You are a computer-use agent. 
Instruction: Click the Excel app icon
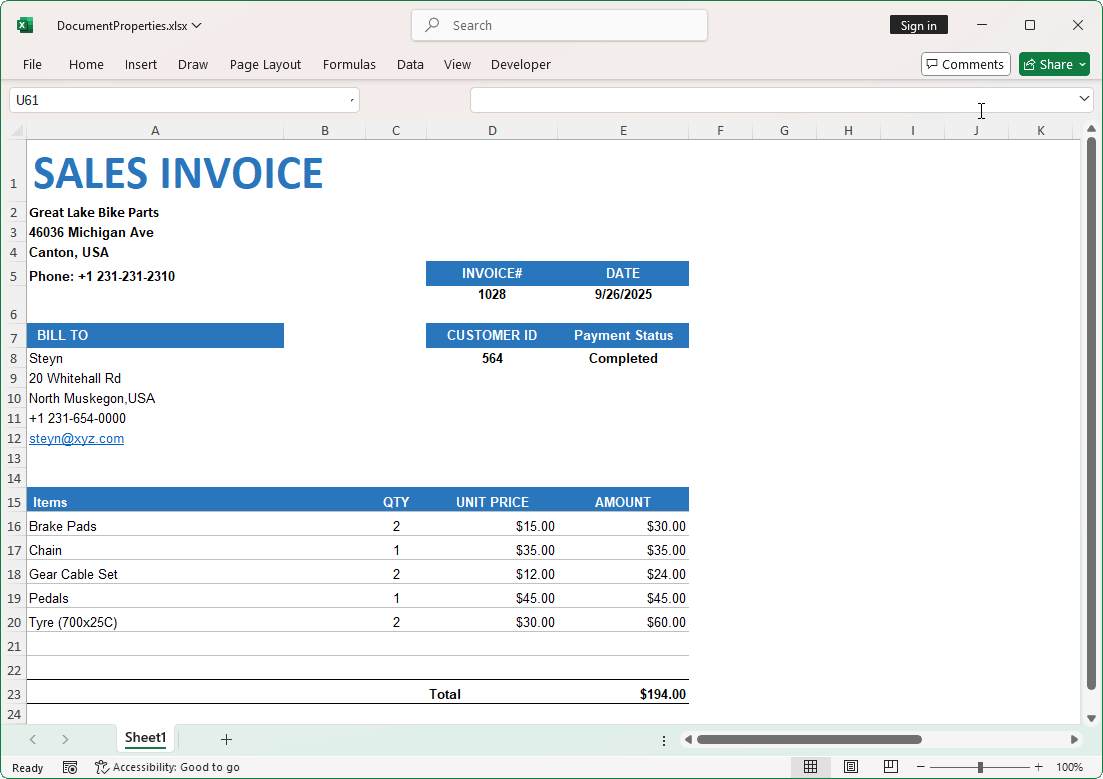pyautogui.click(x=23, y=25)
